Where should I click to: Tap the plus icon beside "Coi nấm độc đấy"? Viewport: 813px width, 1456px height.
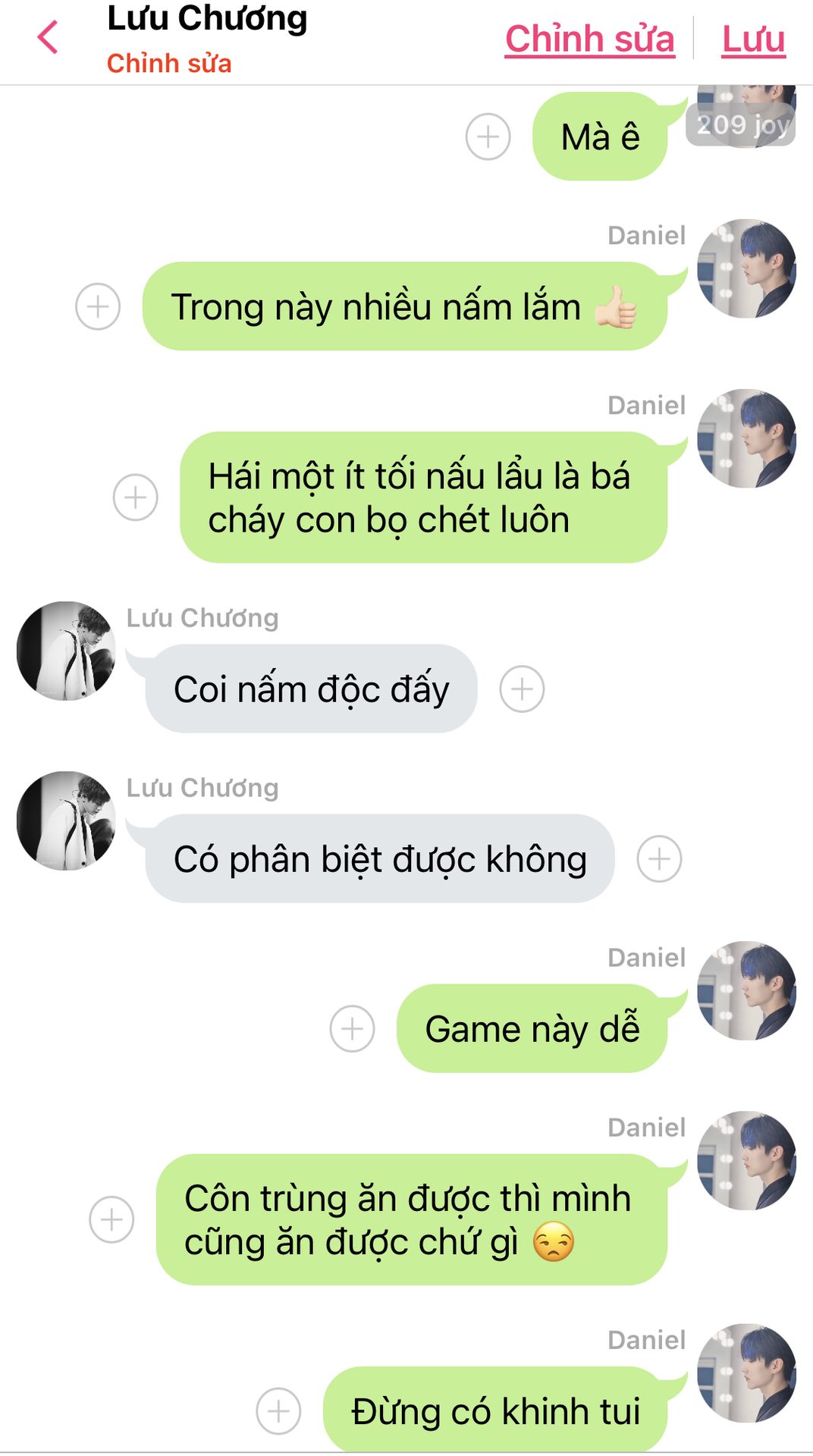point(522,689)
